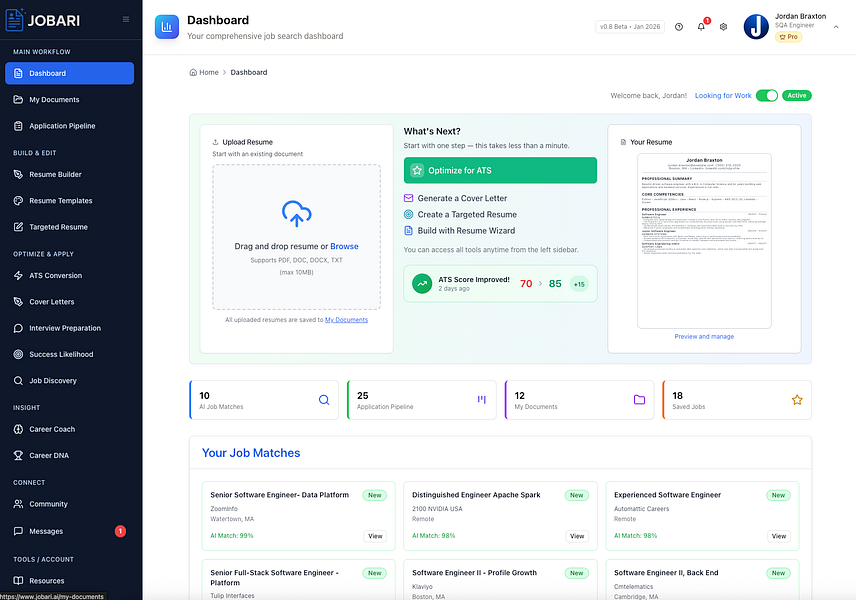Viewport: 856px width, 600px height.
Task: Open My Documents in the sidebar
Action: [x=69, y=99]
